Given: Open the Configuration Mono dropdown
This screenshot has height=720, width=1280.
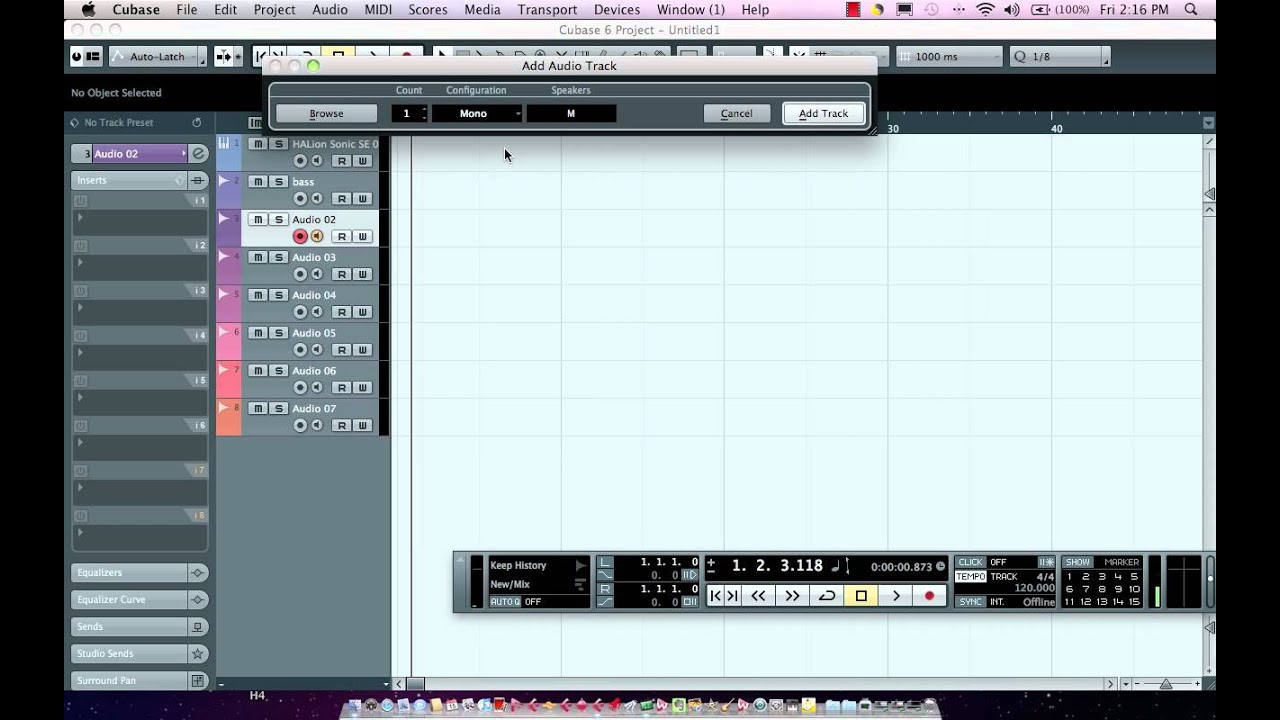Looking at the screenshot, I should click(477, 113).
